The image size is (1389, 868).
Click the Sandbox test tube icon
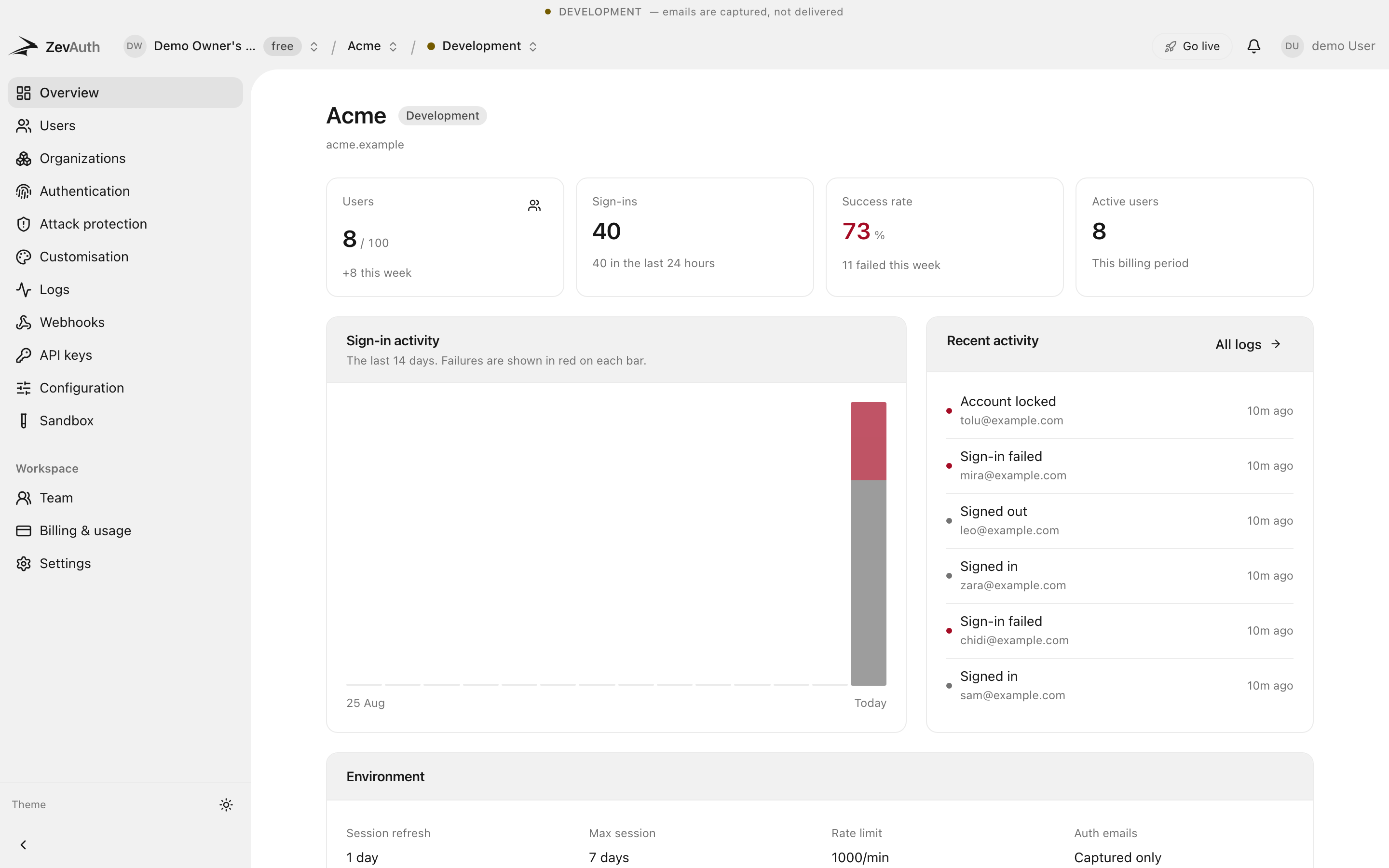(24, 421)
